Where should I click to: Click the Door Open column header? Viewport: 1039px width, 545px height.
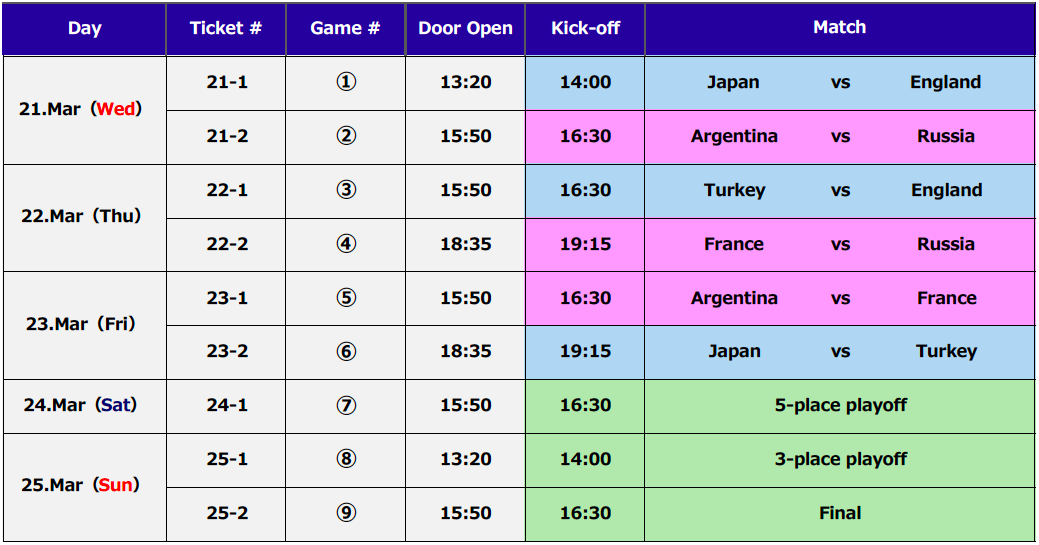point(465,29)
